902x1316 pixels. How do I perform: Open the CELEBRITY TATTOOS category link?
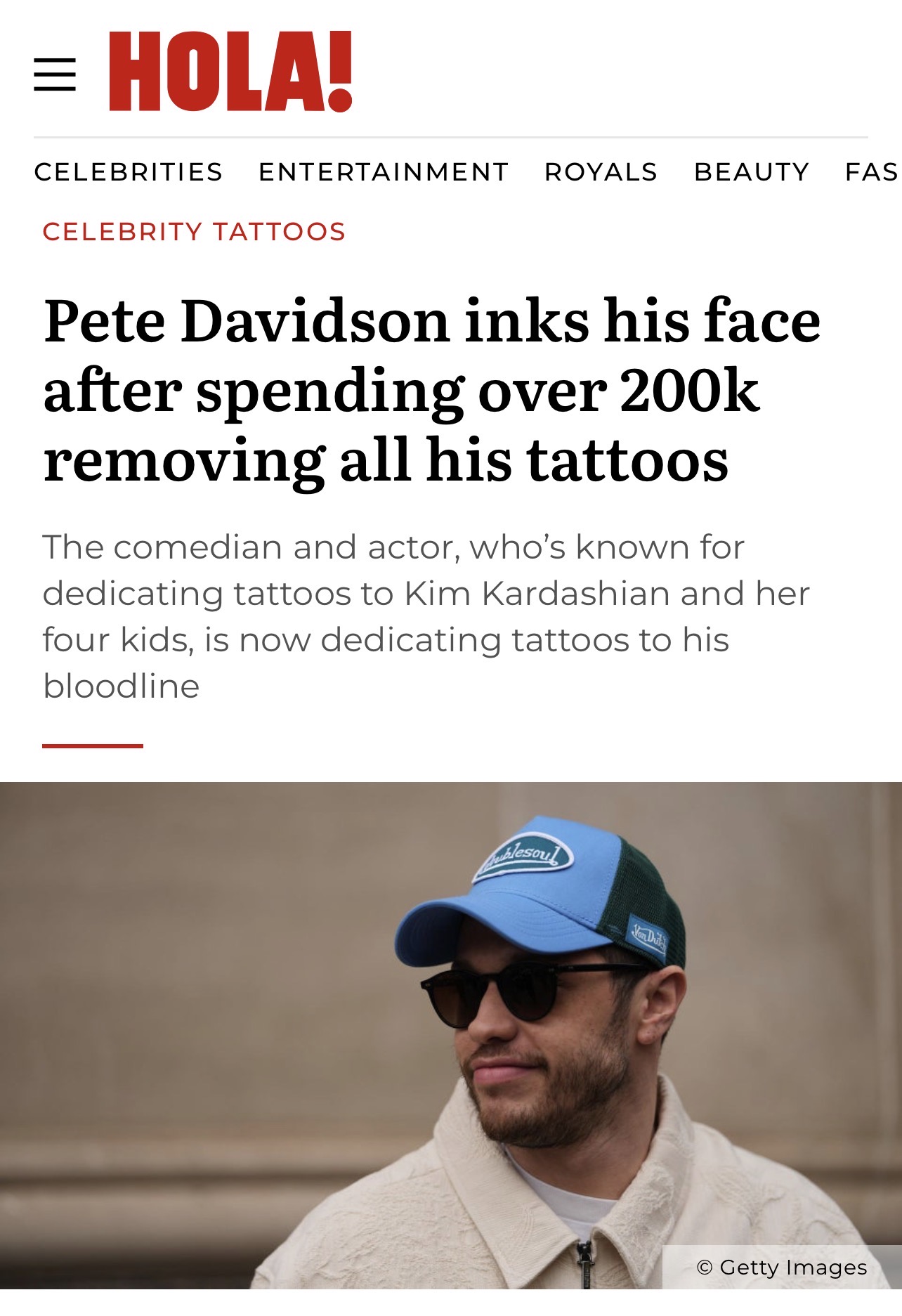[194, 232]
